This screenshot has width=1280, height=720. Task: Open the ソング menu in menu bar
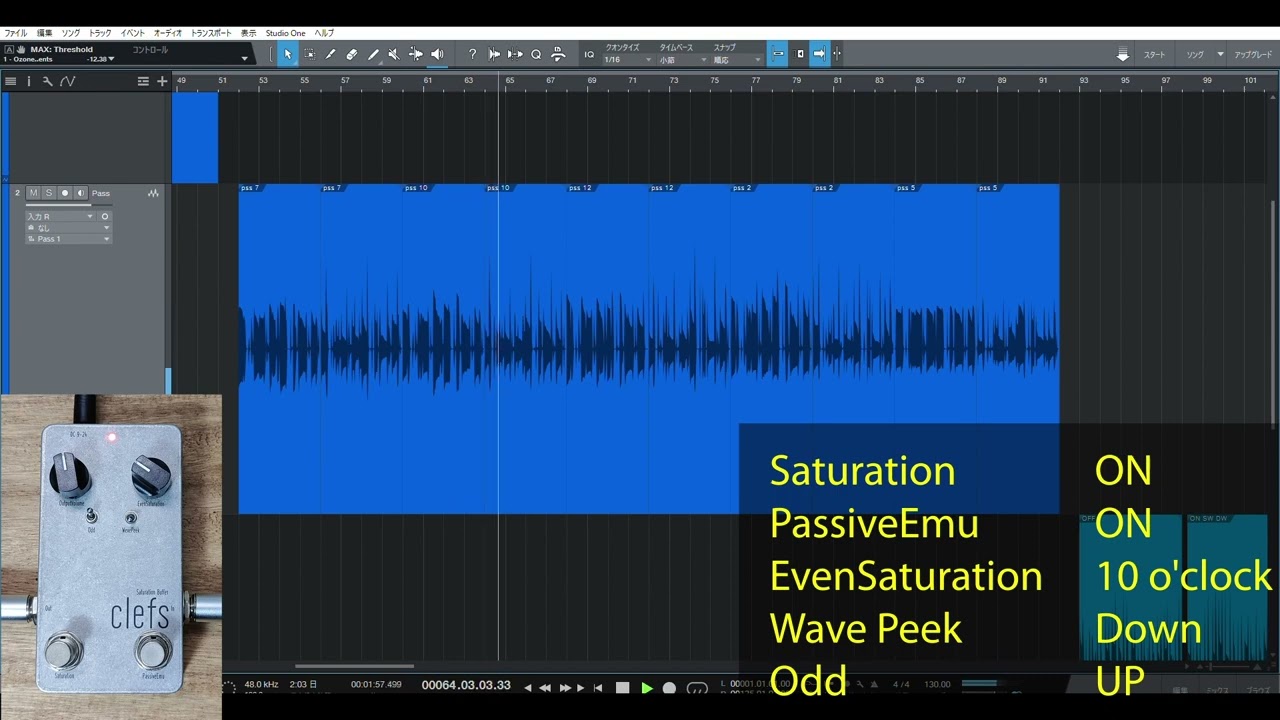pos(70,33)
